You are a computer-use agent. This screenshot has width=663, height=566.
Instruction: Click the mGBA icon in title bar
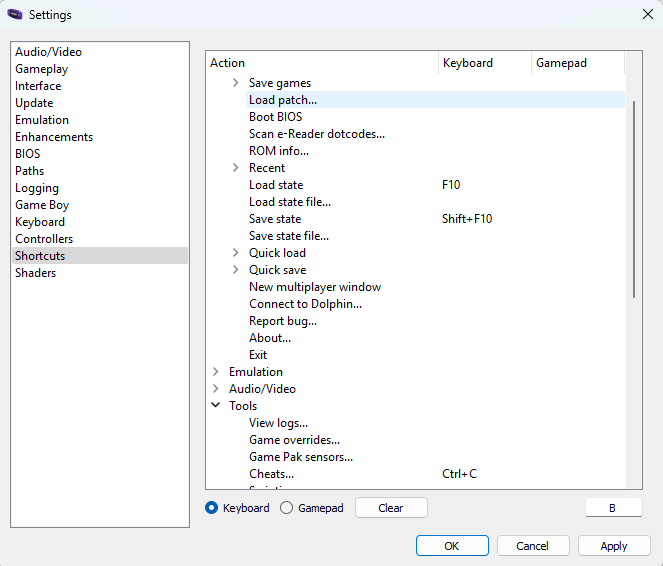tap(15, 15)
